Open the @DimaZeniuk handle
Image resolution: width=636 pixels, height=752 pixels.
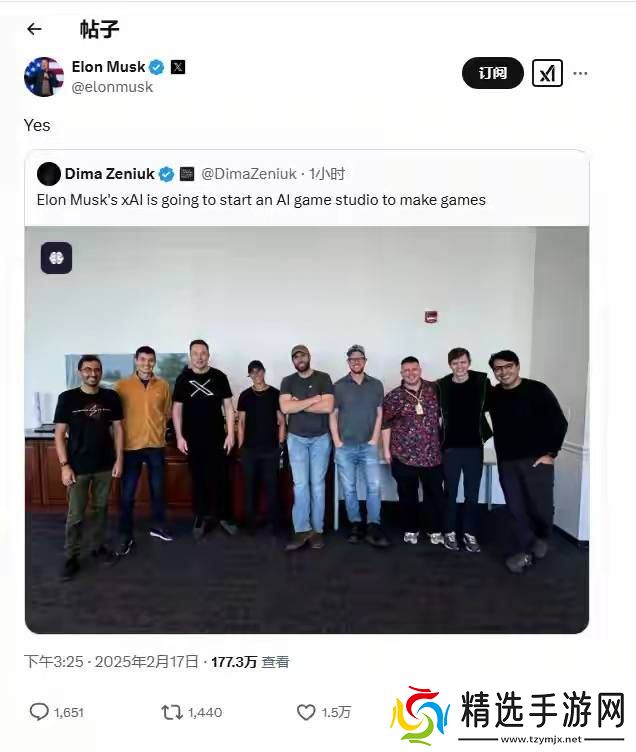coord(248,174)
